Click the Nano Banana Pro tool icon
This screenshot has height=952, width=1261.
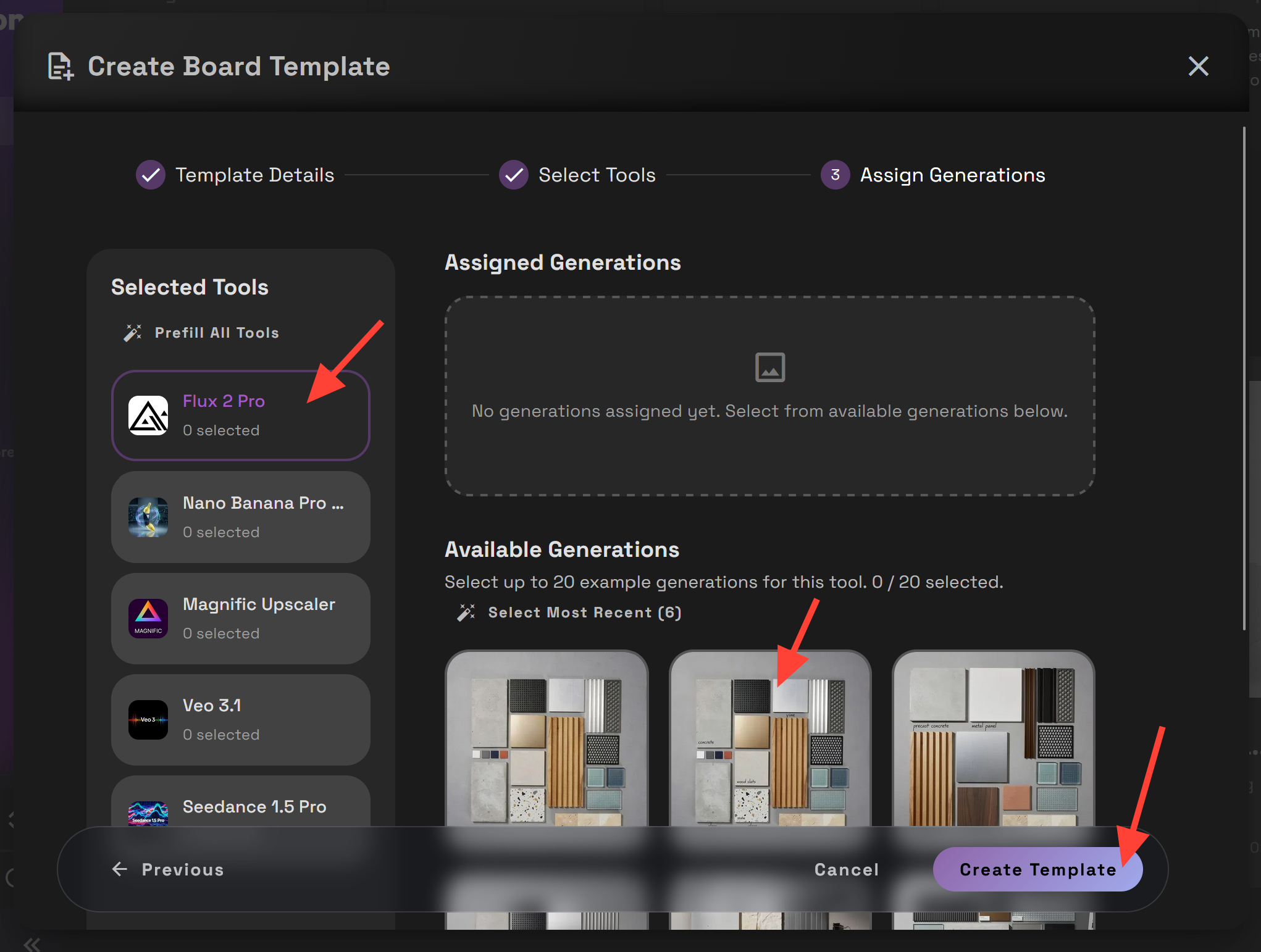click(148, 517)
